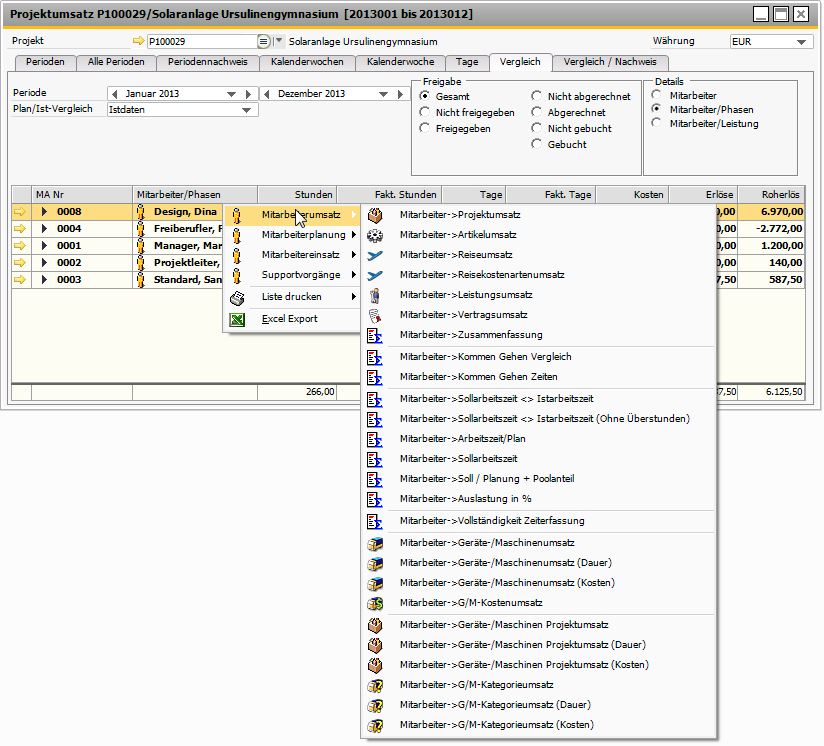
Task: Click the yellow arrow in row 0004
Action: coord(20,229)
